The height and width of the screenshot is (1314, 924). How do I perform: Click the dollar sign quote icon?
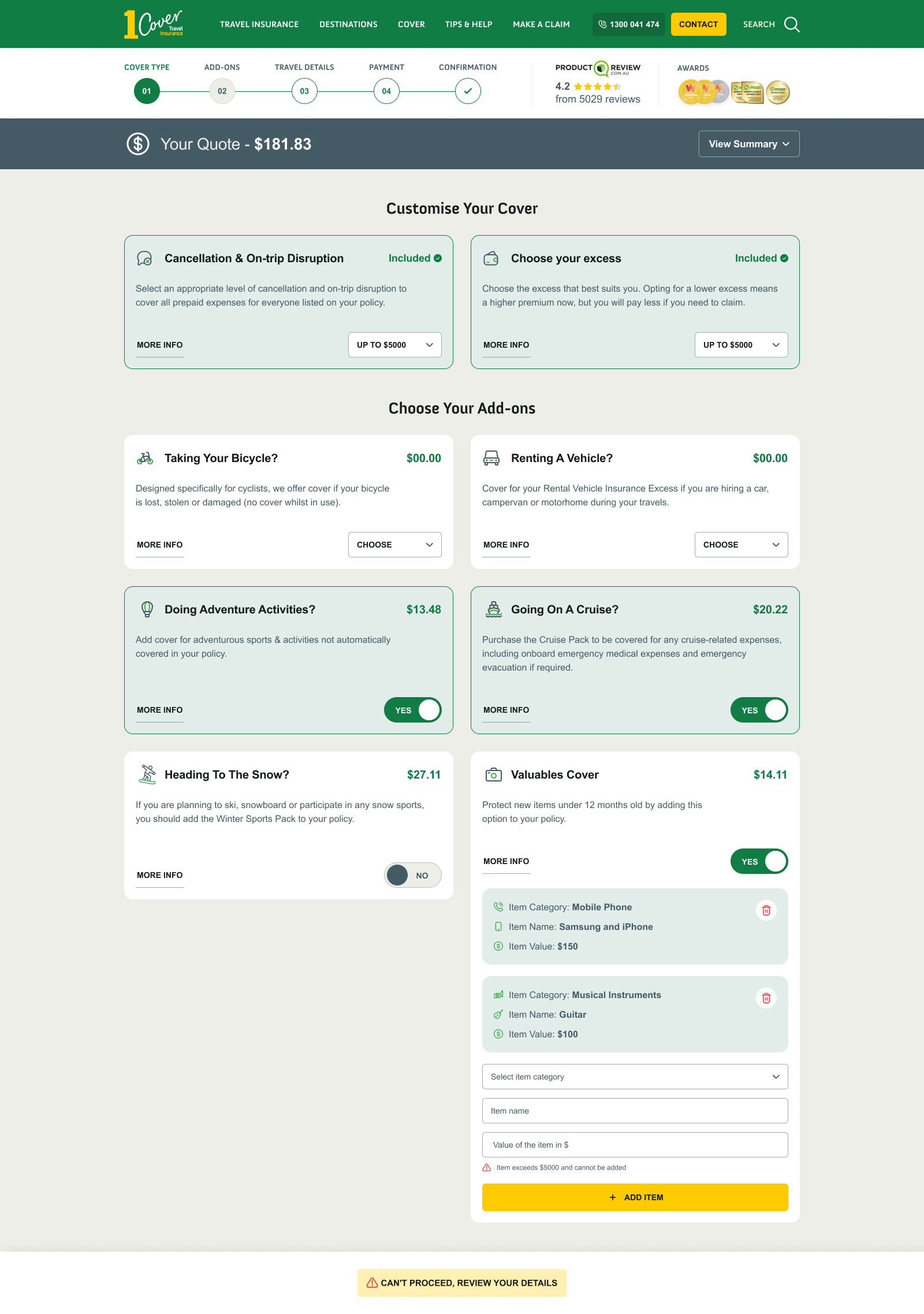point(138,144)
